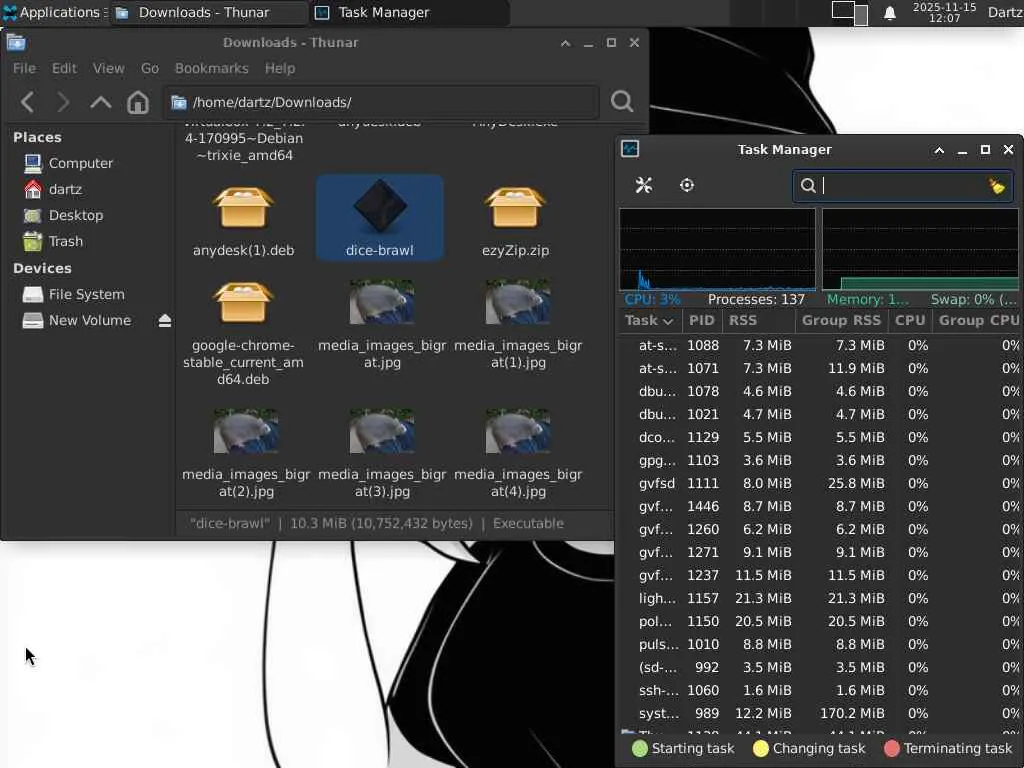Select media_images_bigrat.jpg thumbnail
Image resolution: width=1024 pixels, height=768 pixels.
382,302
